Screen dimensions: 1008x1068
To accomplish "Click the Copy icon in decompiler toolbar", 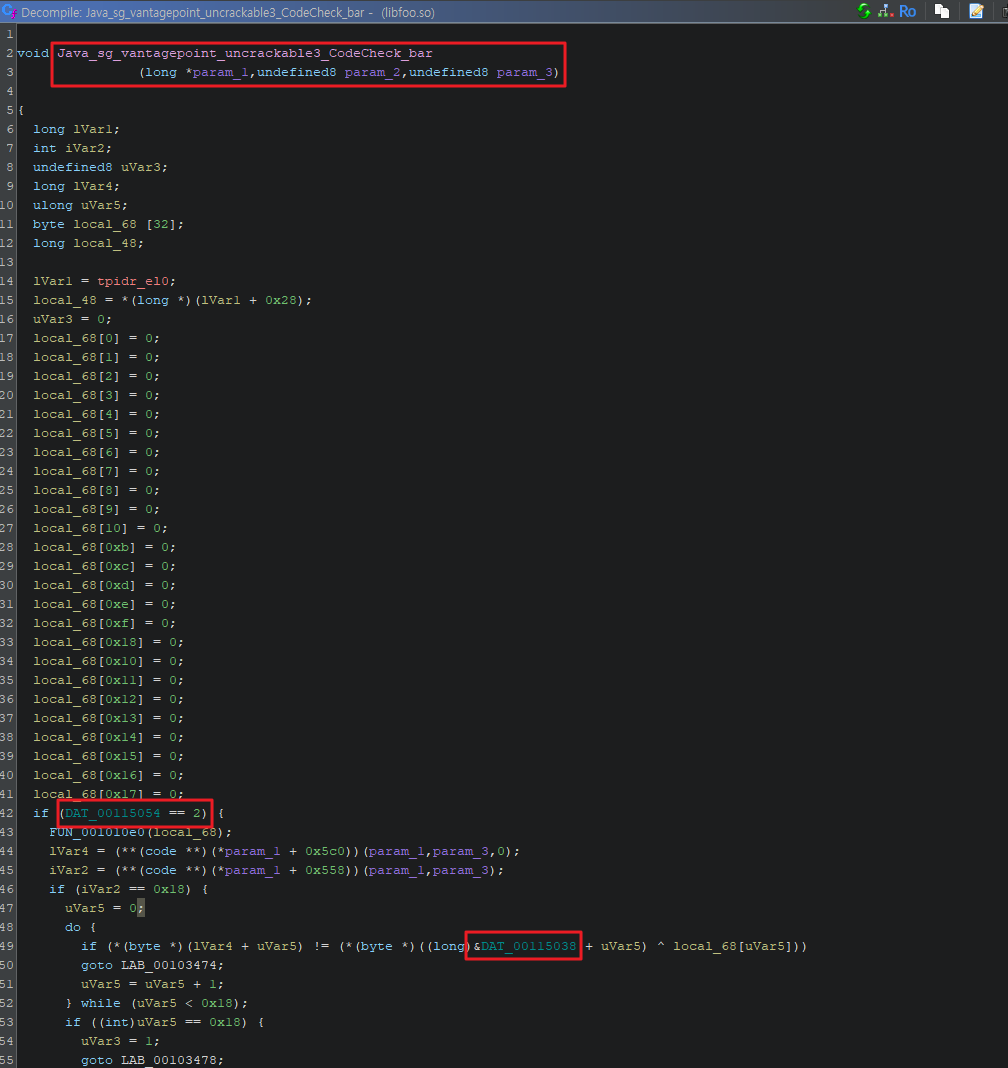I will click(942, 11).
